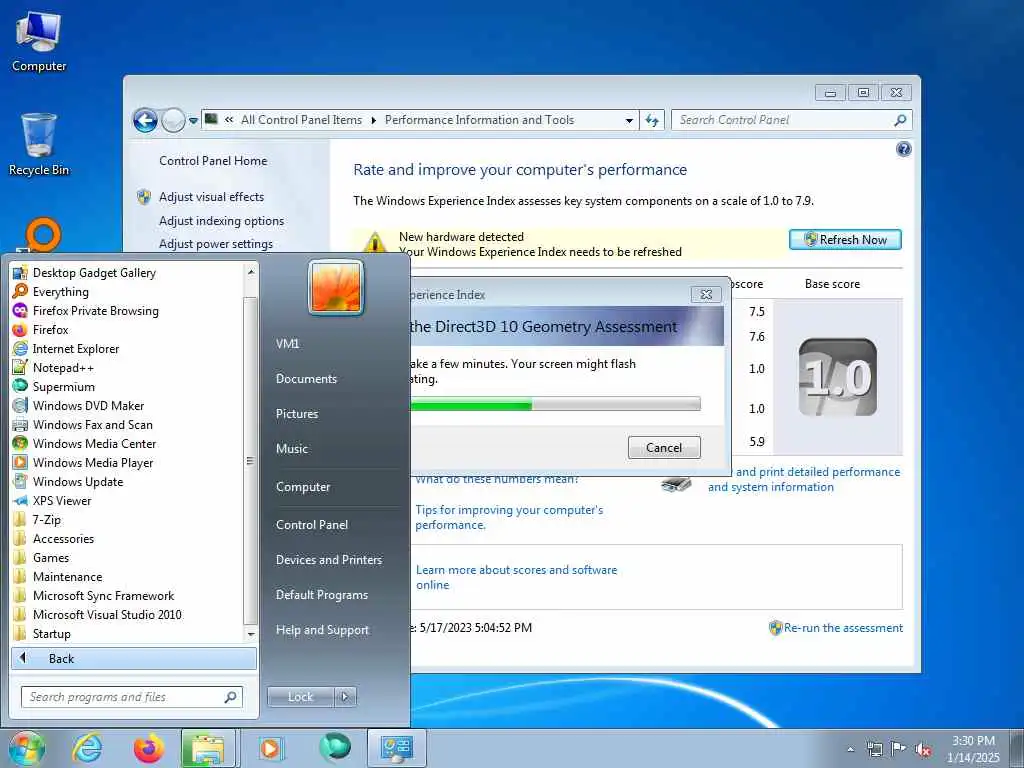This screenshot has height=768, width=1024.
Task: Open the address bar history dropdown
Action: pyautogui.click(x=629, y=120)
